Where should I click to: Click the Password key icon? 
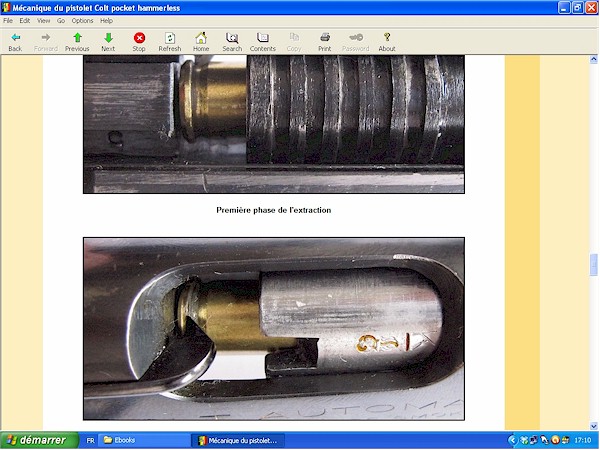point(355,42)
